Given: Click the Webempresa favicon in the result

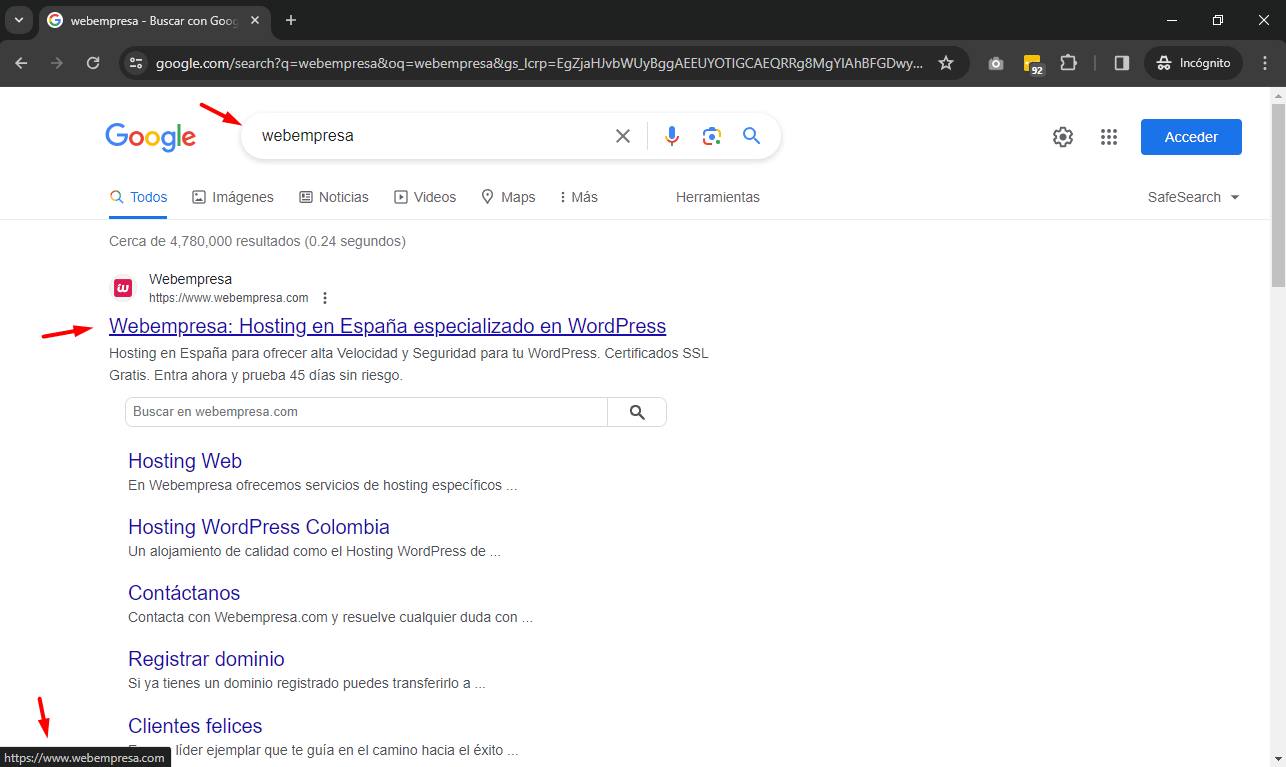Looking at the screenshot, I should (x=123, y=289).
